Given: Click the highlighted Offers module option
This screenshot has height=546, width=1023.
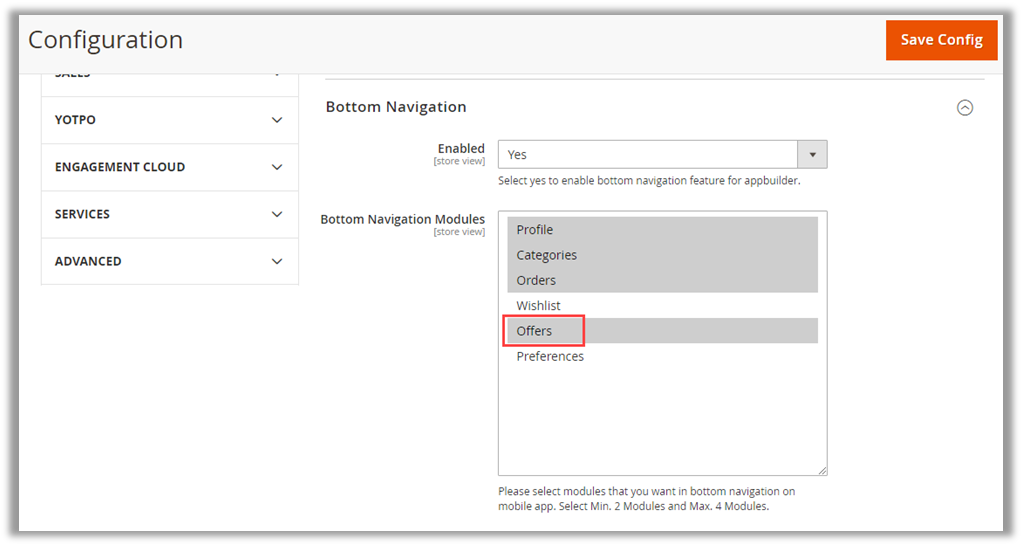Looking at the screenshot, I should click(x=534, y=331).
